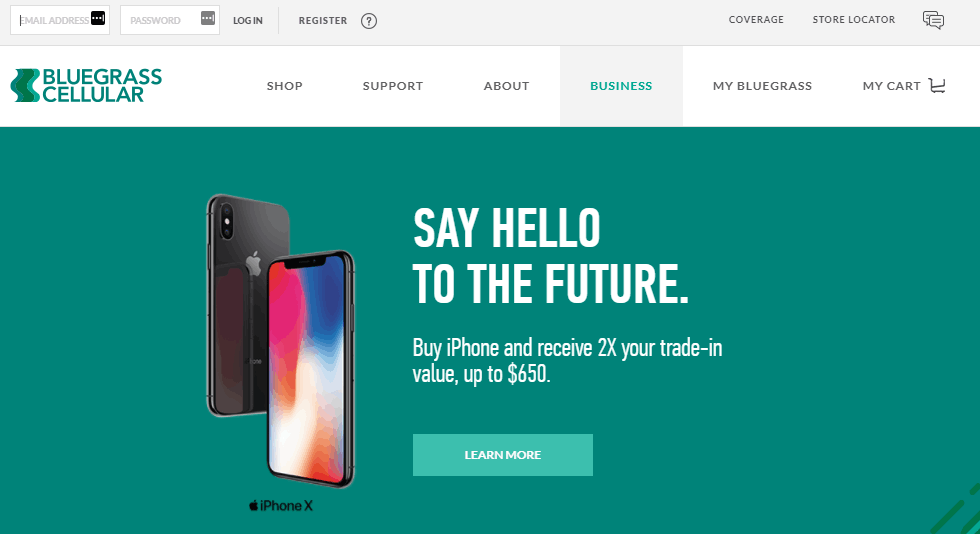
Task: Select the Business tab
Action: click(621, 86)
